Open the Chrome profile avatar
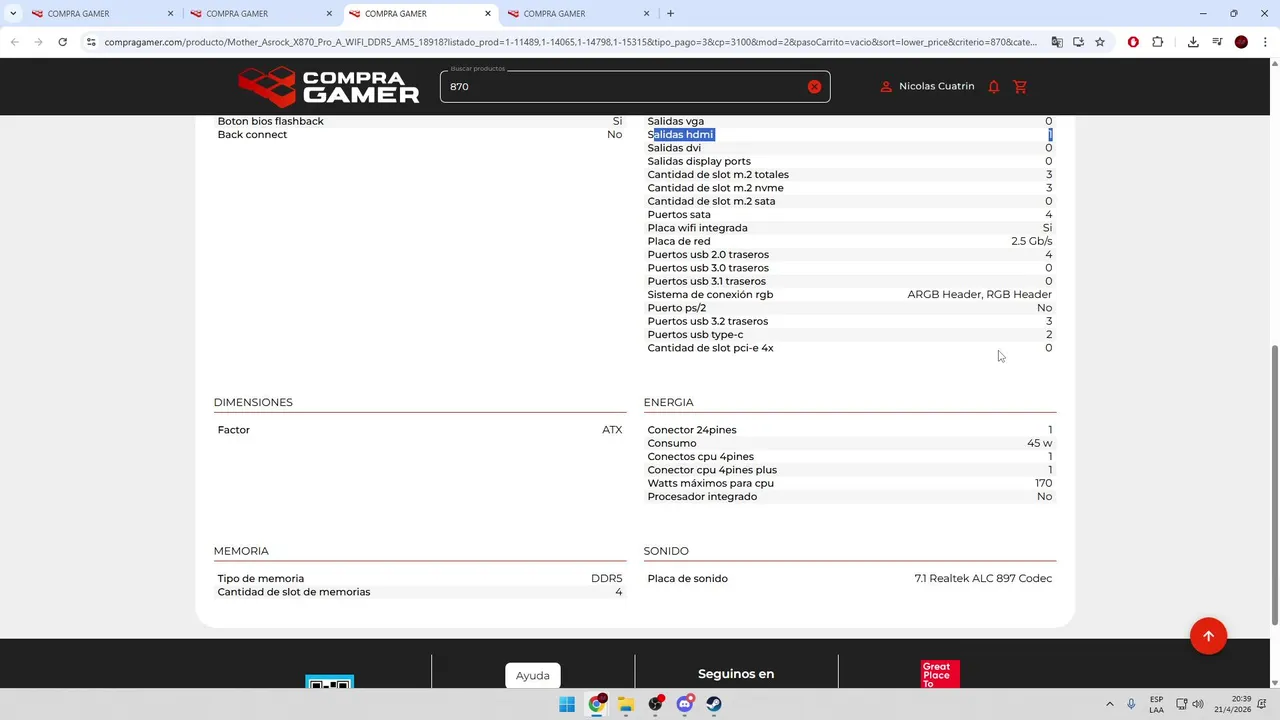1280x720 pixels. pos(1241,42)
